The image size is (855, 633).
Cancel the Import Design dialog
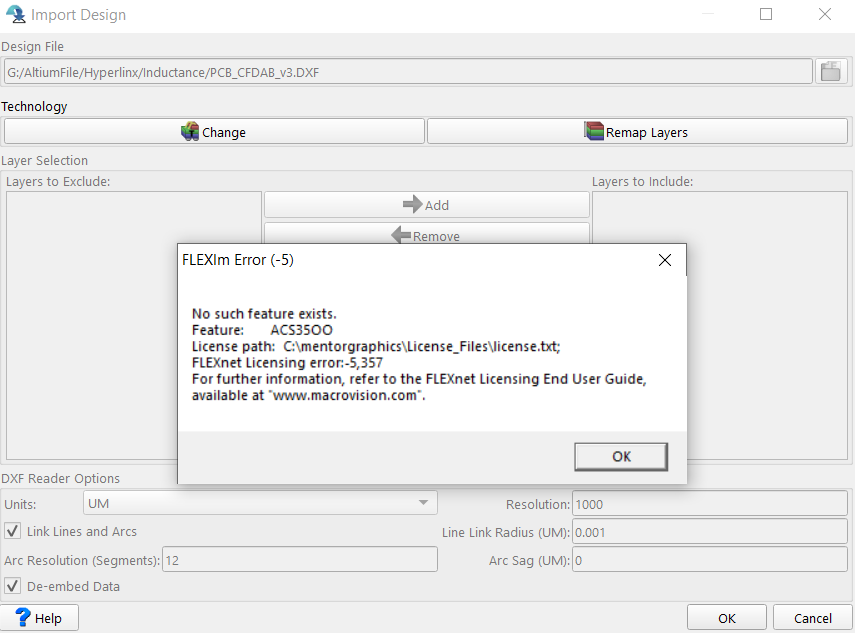[812, 618]
